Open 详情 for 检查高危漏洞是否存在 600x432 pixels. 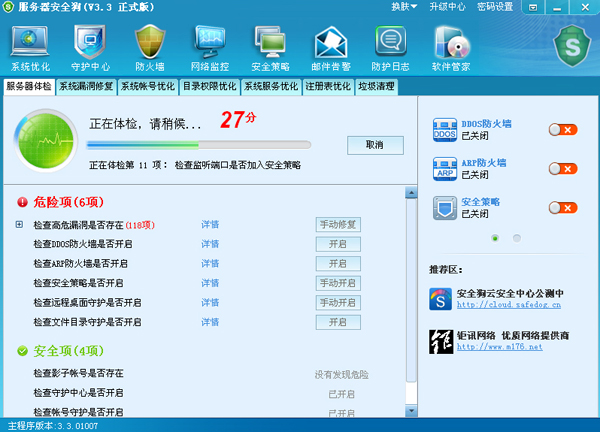point(210,225)
